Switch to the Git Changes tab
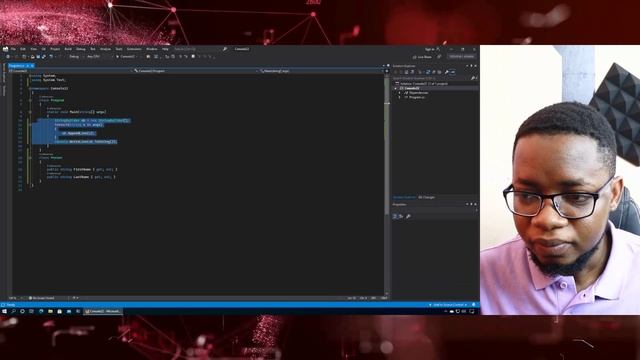 click(427, 198)
